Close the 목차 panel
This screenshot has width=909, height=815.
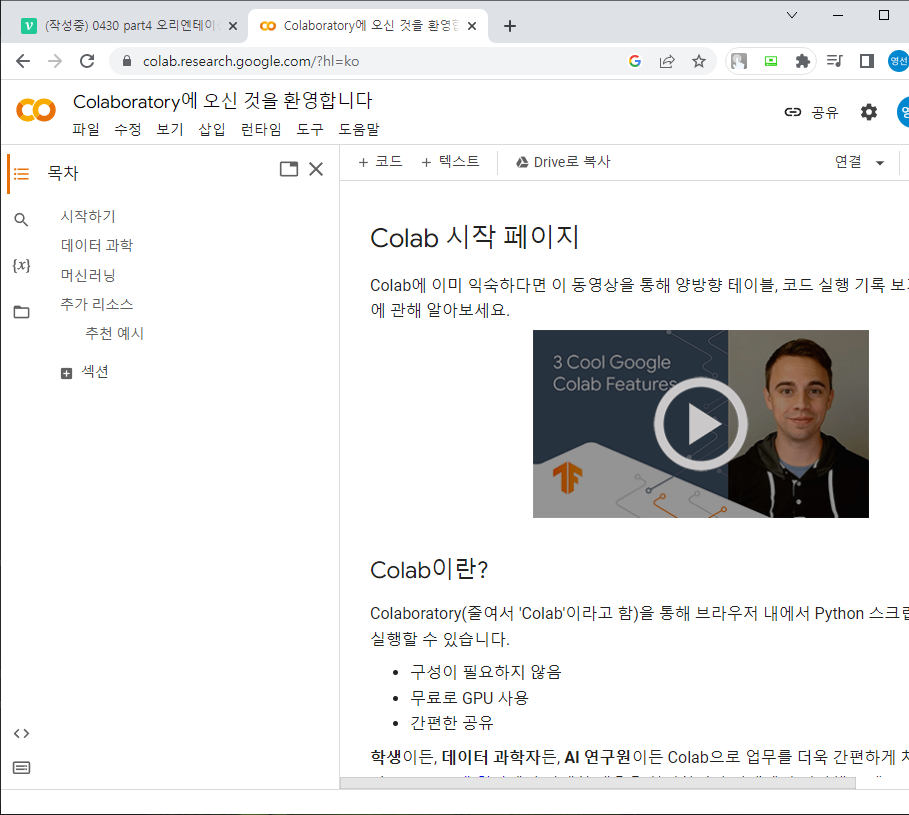316,169
